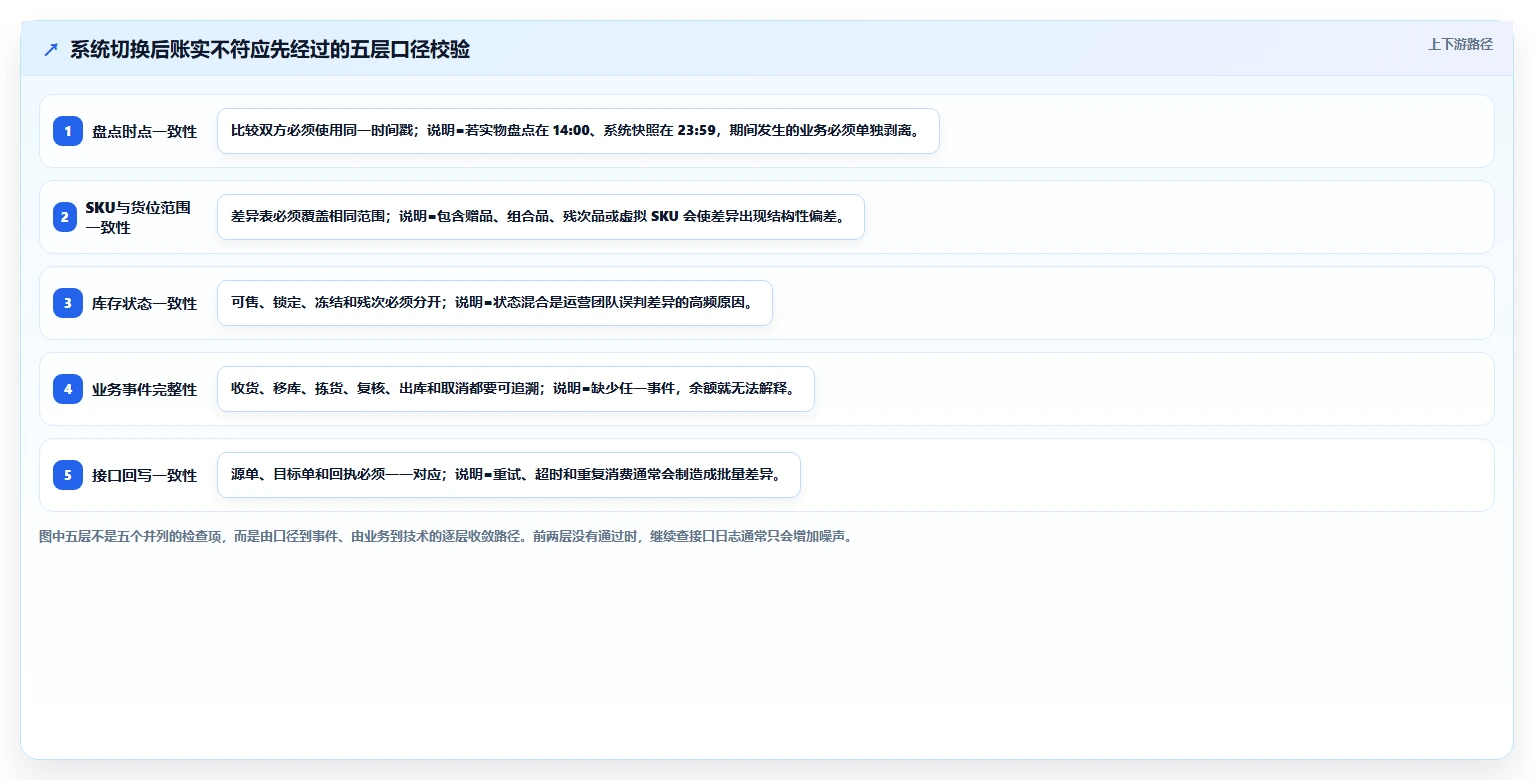Select the step 2 number badge
The image size is (1534, 780).
[65, 217]
